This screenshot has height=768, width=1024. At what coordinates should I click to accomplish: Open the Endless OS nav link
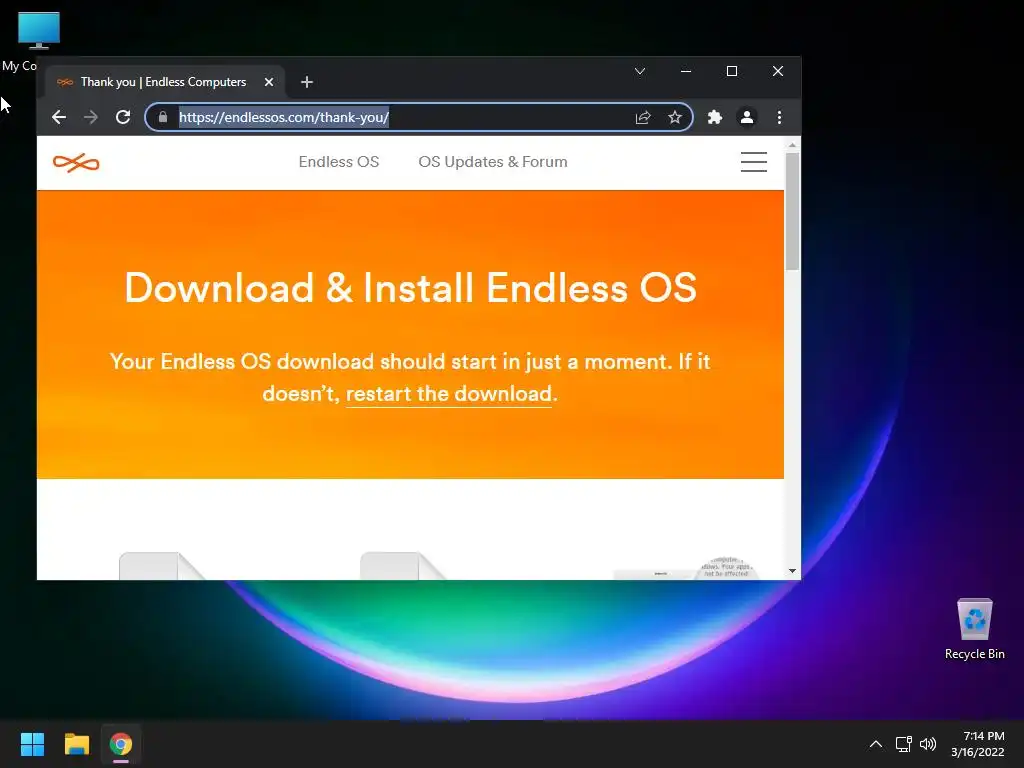click(339, 162)
